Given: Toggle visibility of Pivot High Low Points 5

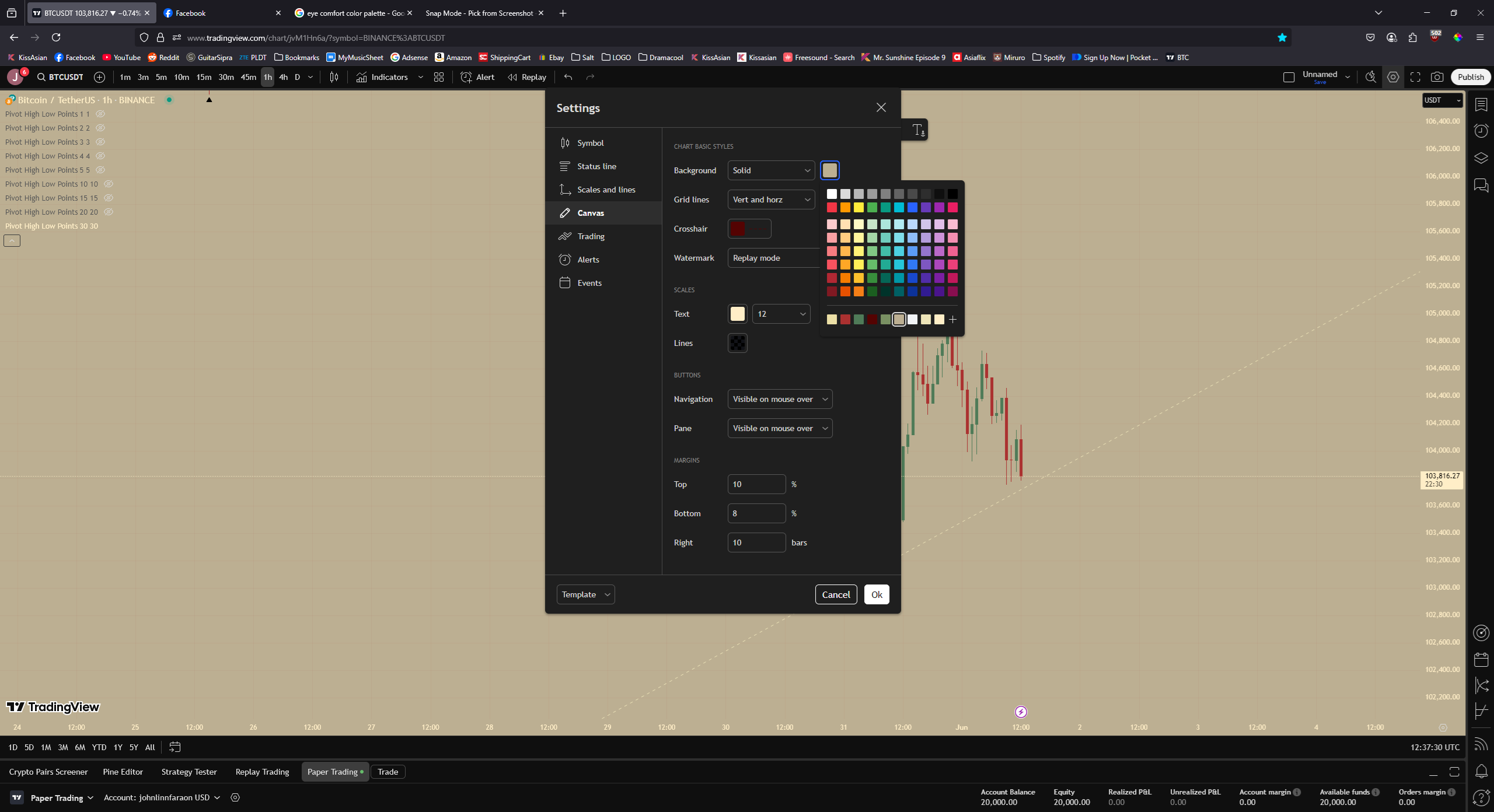Looking at the screenshot, I should pos(100,170).
